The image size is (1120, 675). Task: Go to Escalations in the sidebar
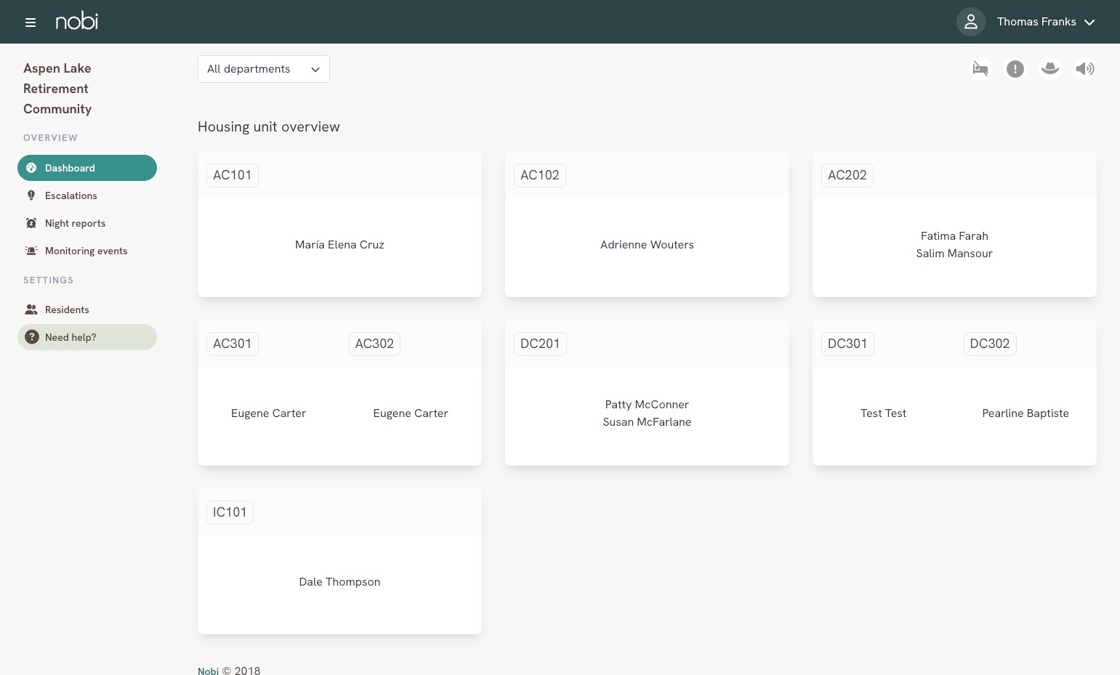[71, 196]
